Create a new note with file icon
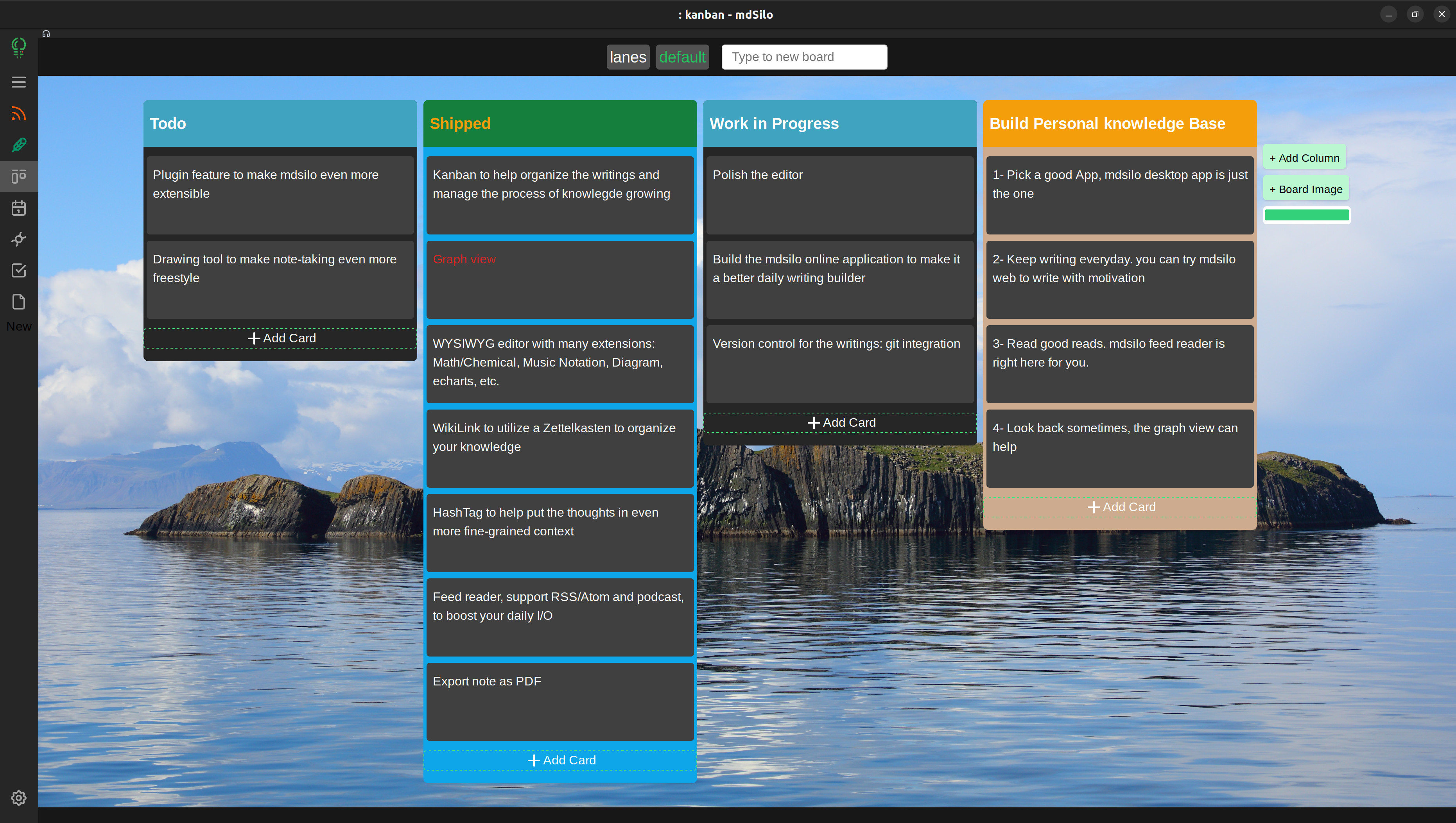Screen dimensions: 1456x823 coord(19,302)
